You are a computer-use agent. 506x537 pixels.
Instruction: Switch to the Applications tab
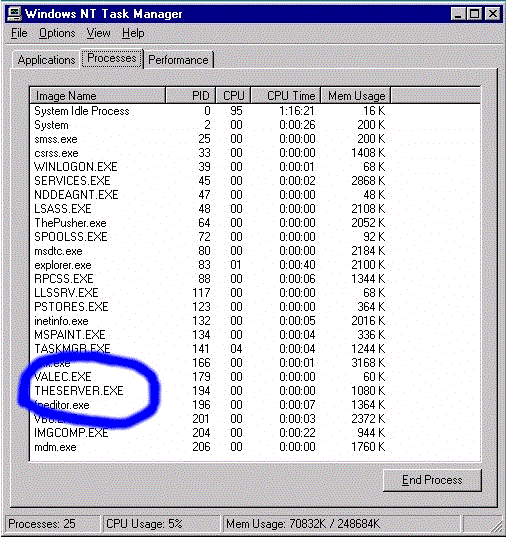(47, 60)
